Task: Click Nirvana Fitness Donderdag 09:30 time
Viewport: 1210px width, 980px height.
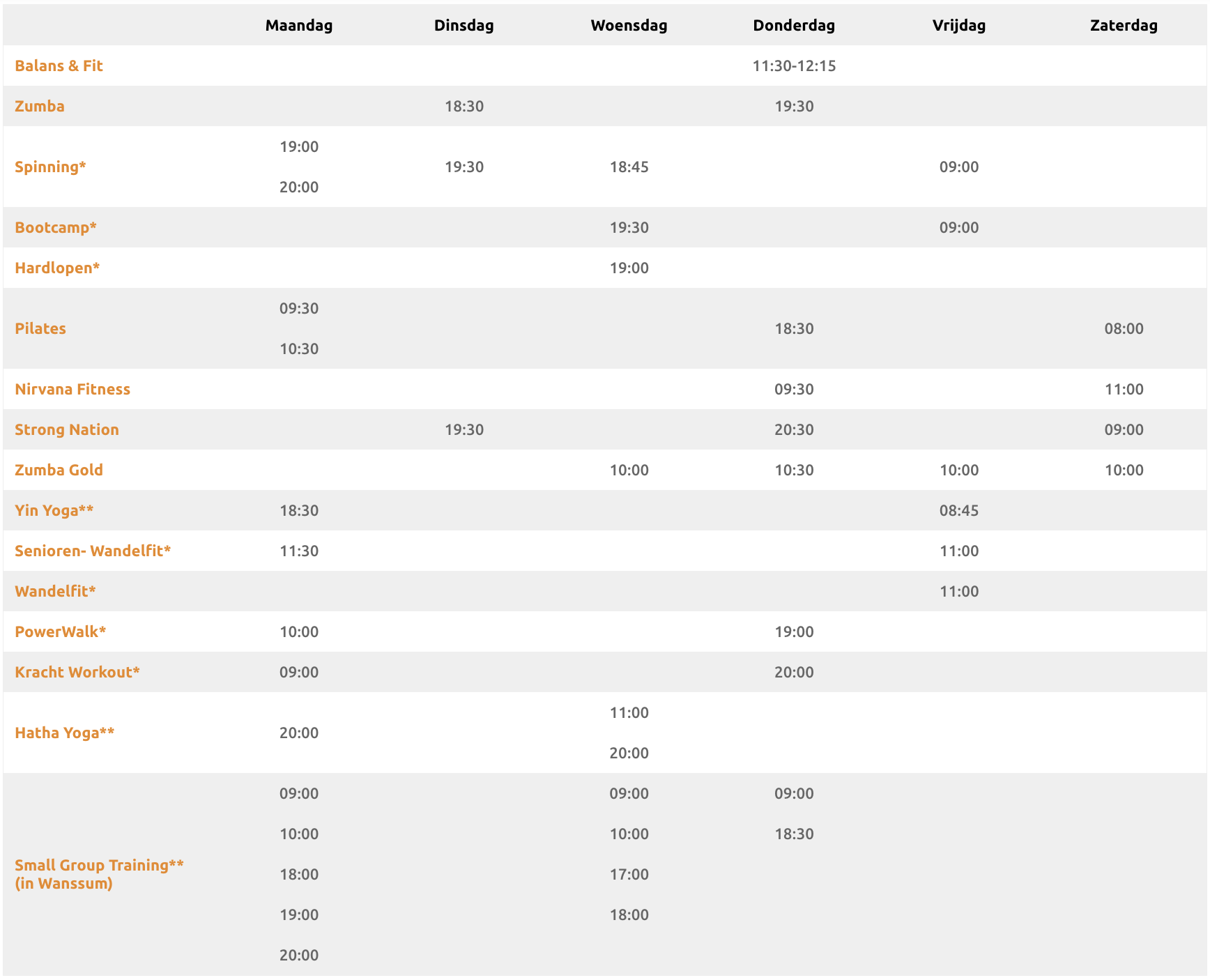Action: tap(794, 390)
